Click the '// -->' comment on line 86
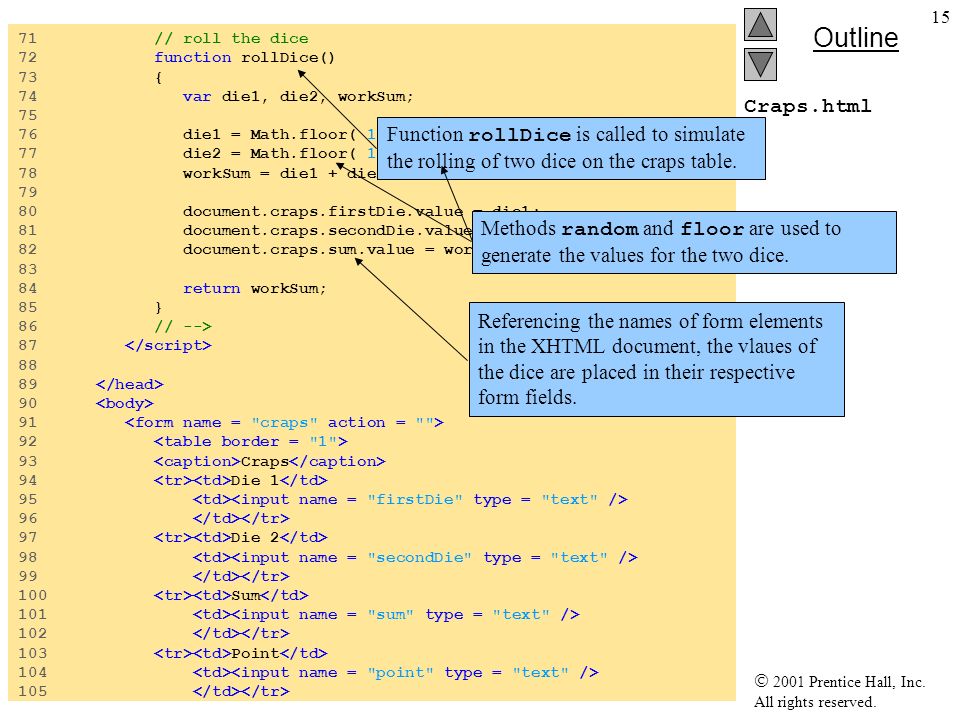This screenshot has height=720, width=960. coord(182,326)
